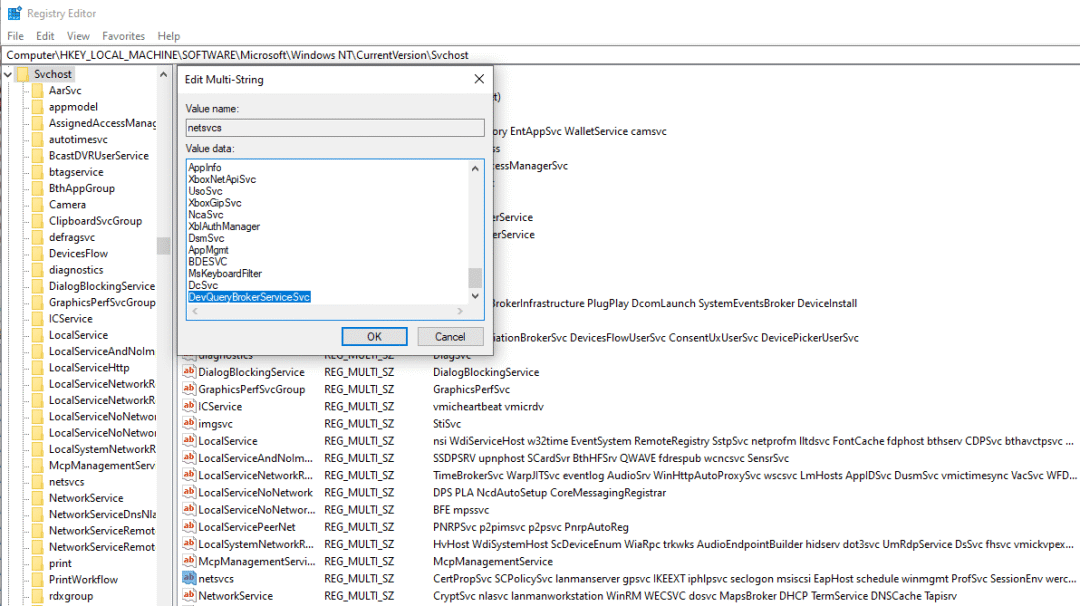This screenshot has height=606, width=1080.
Task: Click the NetworkService value icon
Action: click(x=189, y=595)
